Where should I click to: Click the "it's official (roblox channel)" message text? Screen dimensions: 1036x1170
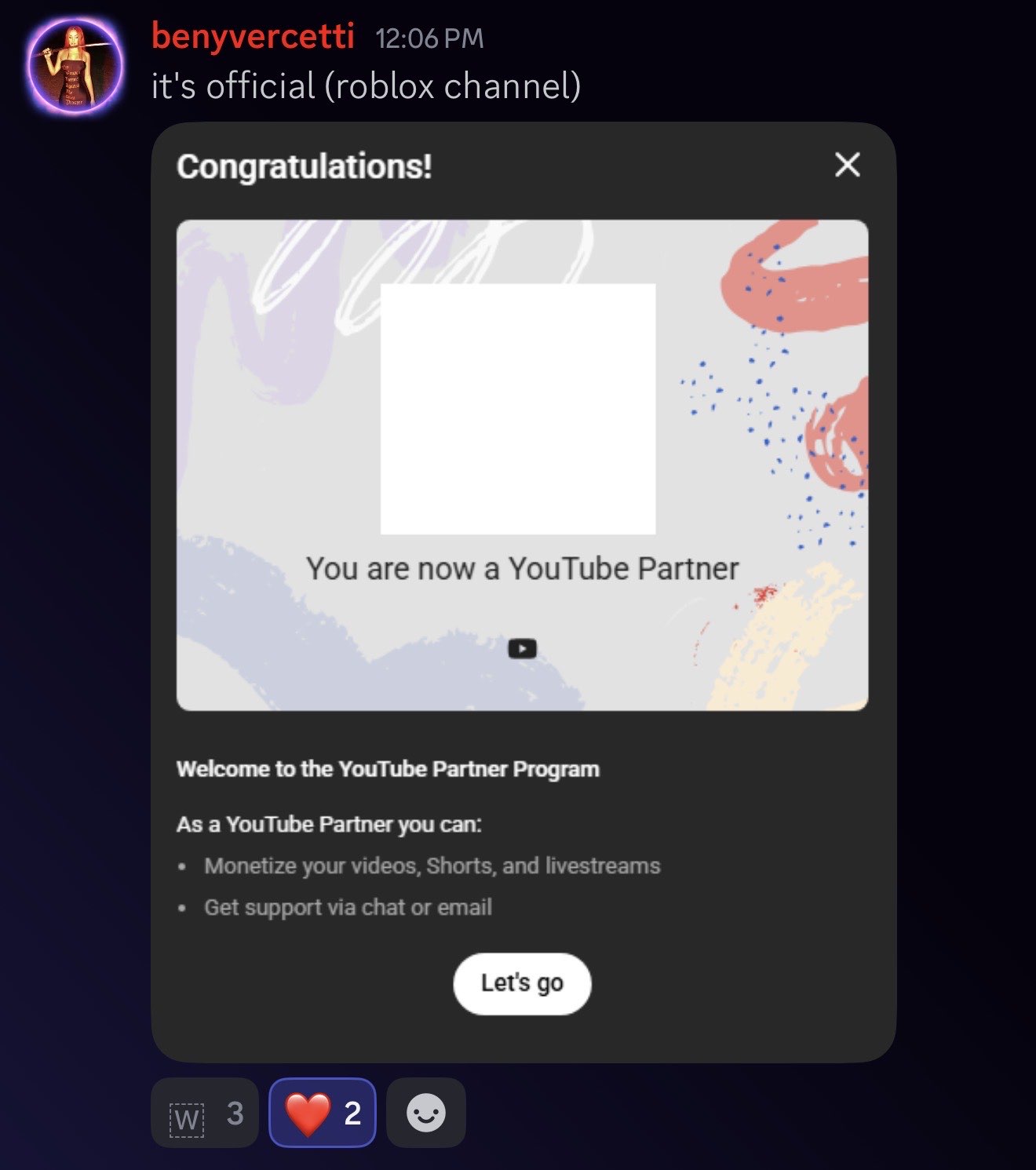366,86
